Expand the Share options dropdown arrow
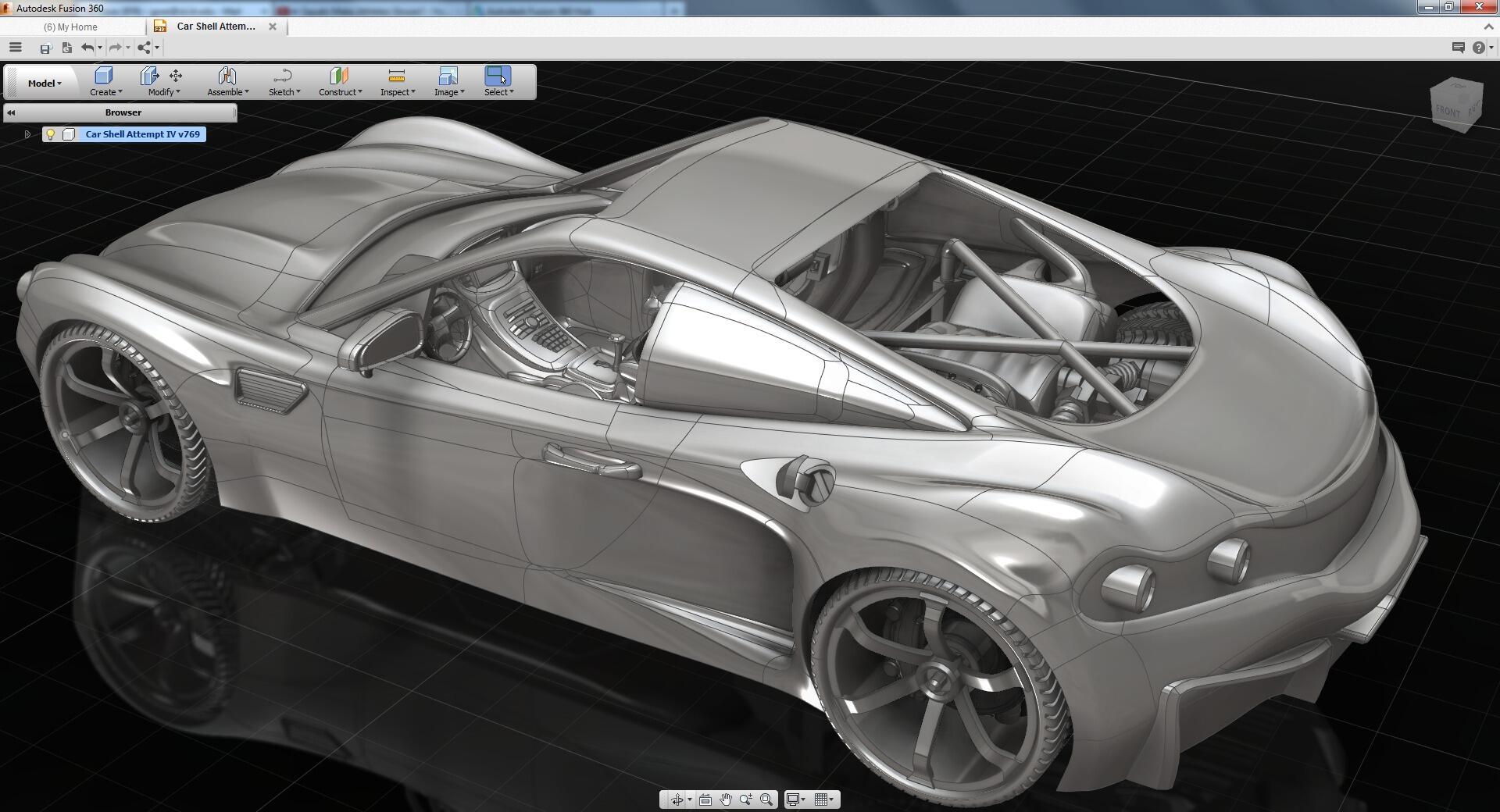Viewport: 1500px width, 812px height. [x=157, y=48]
